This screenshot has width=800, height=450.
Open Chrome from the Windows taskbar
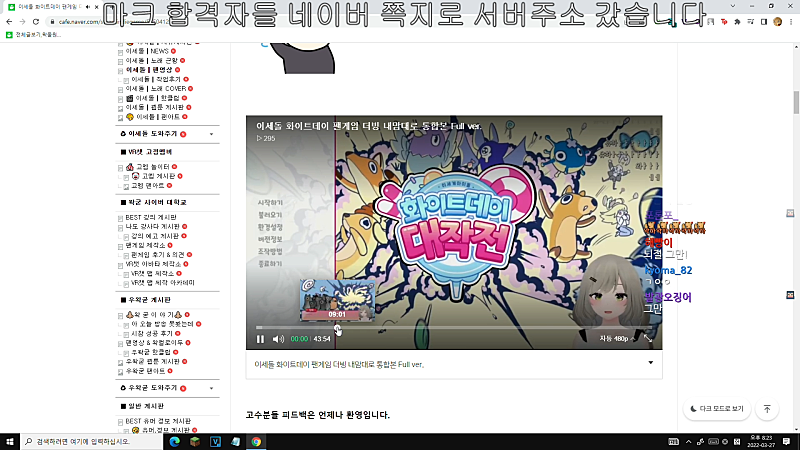[x=256, y=441]
